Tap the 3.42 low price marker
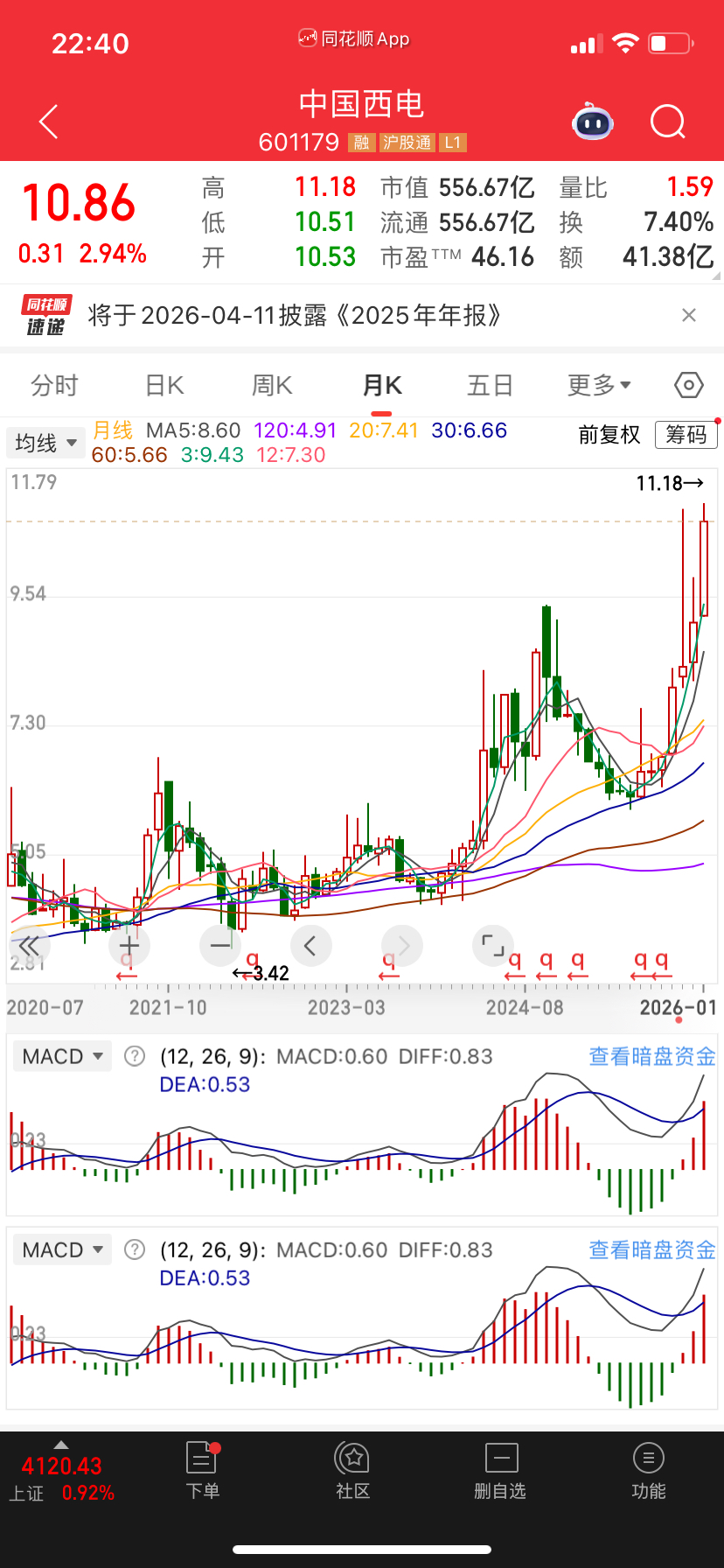Image resolution: width=724 pixels, height=1568 pixels. click(x=261, y=973)
